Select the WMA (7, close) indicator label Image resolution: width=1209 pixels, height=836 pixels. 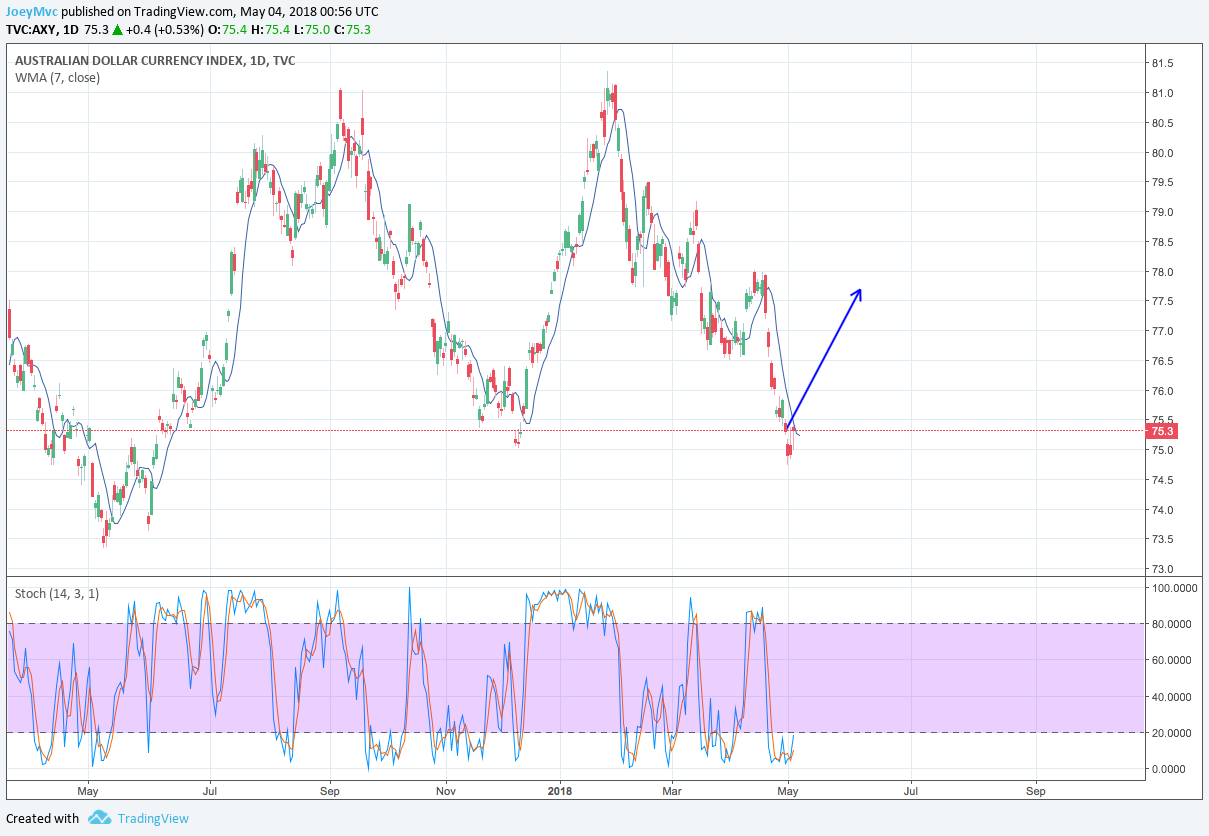57,77
